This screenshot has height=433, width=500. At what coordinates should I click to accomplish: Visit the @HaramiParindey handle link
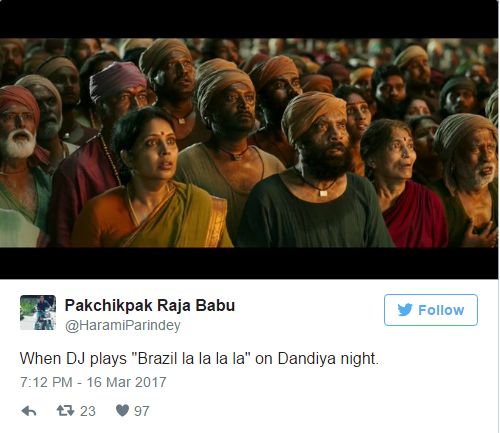[123, 325]
